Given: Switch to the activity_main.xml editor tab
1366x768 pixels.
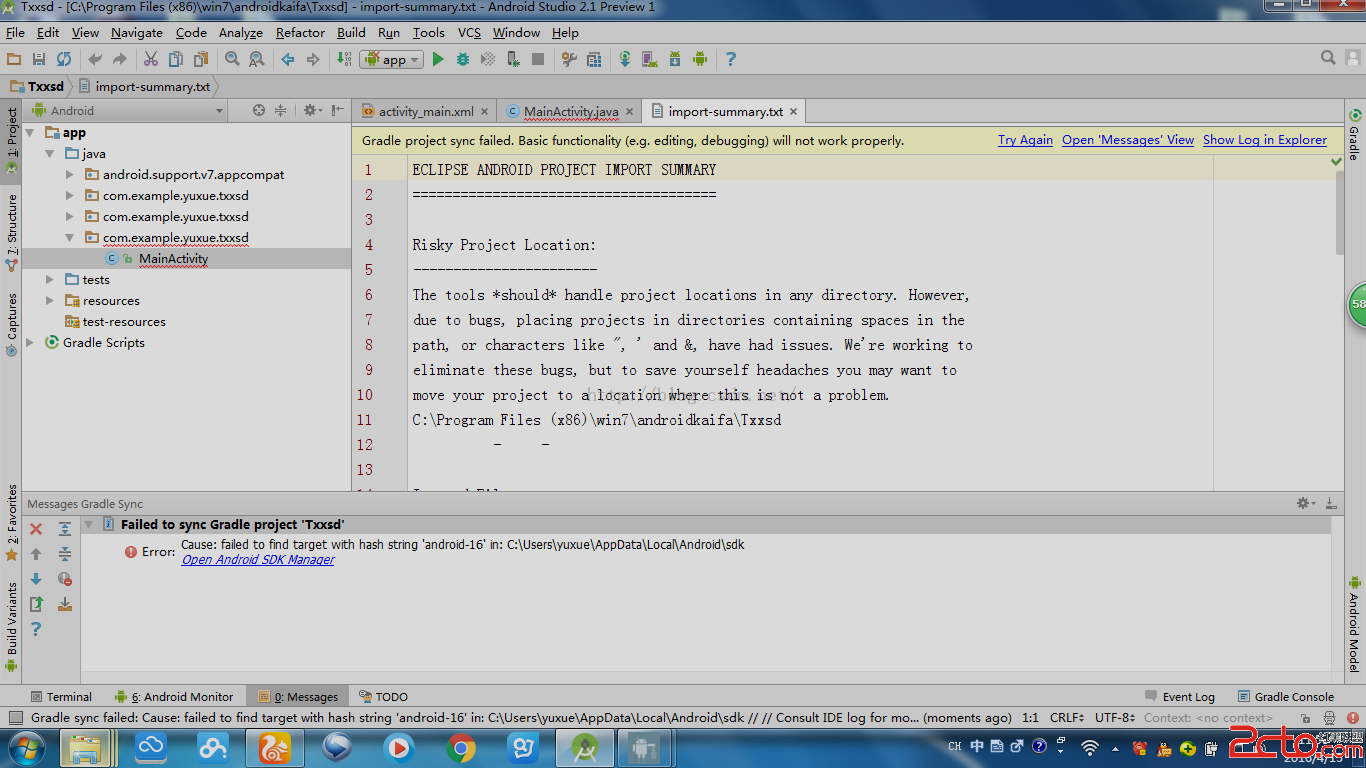Looking at the screenshot, I should pos(427,112).
